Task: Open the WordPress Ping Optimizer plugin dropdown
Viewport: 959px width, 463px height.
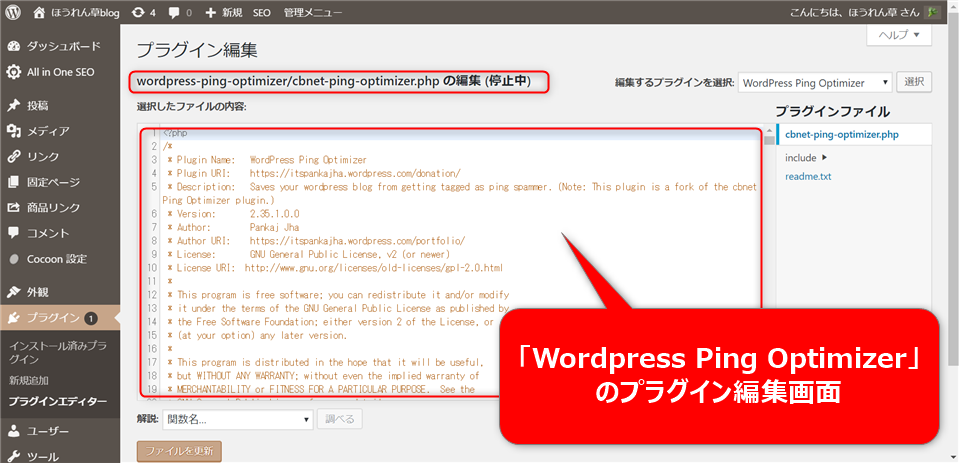Action: [x=815, y=83]
